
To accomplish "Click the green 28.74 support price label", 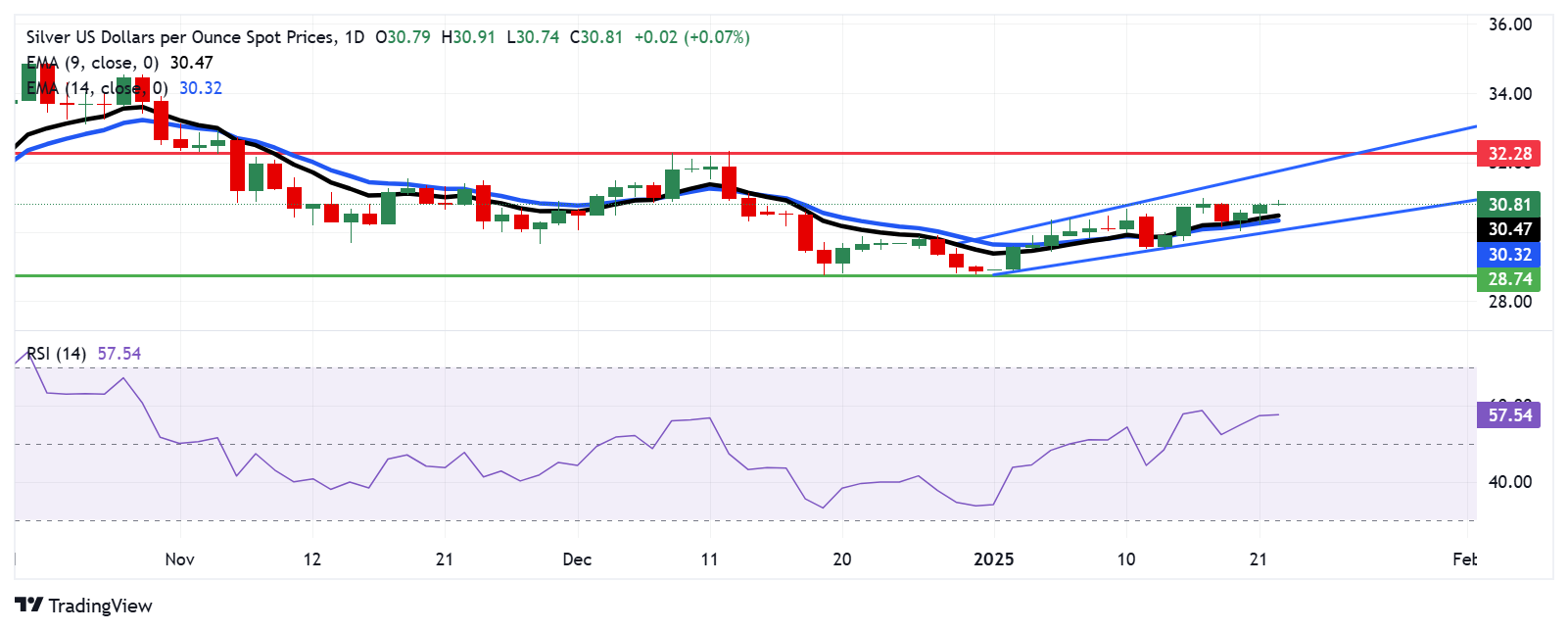I will point(1509,279).
